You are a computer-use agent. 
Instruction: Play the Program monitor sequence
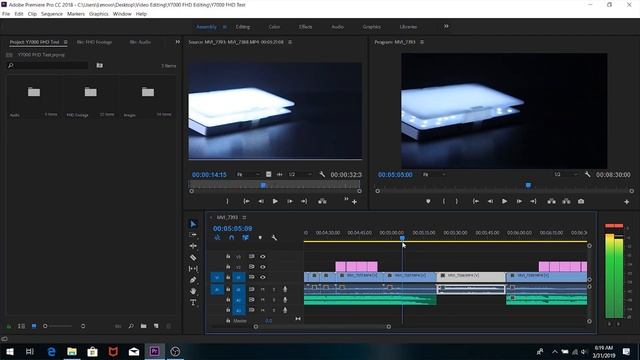pos(504,201)
